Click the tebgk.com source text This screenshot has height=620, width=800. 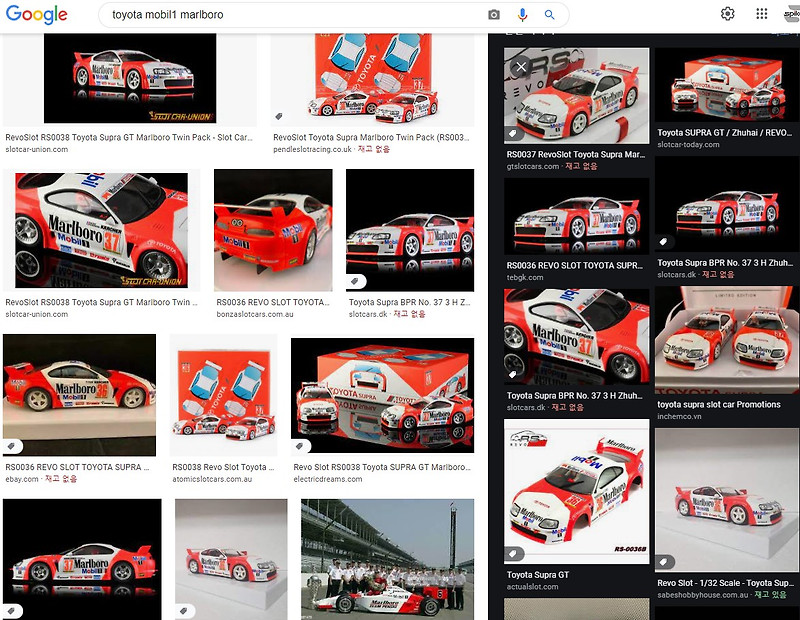(x=524, y=278)
